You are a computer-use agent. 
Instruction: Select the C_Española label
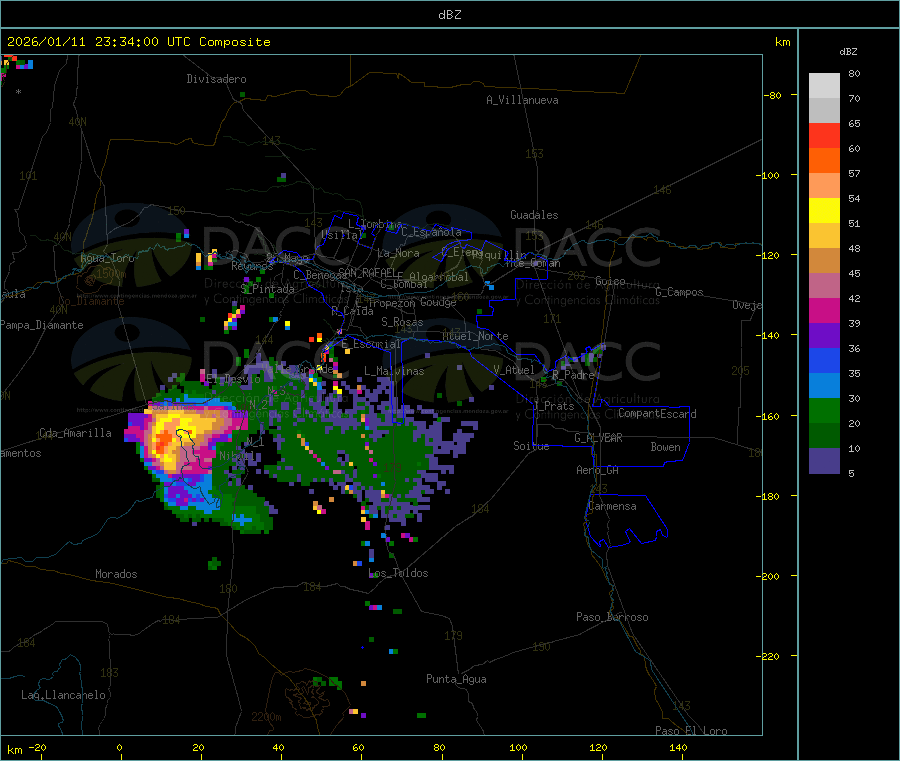pyautogui.click(x=431, y=232)
